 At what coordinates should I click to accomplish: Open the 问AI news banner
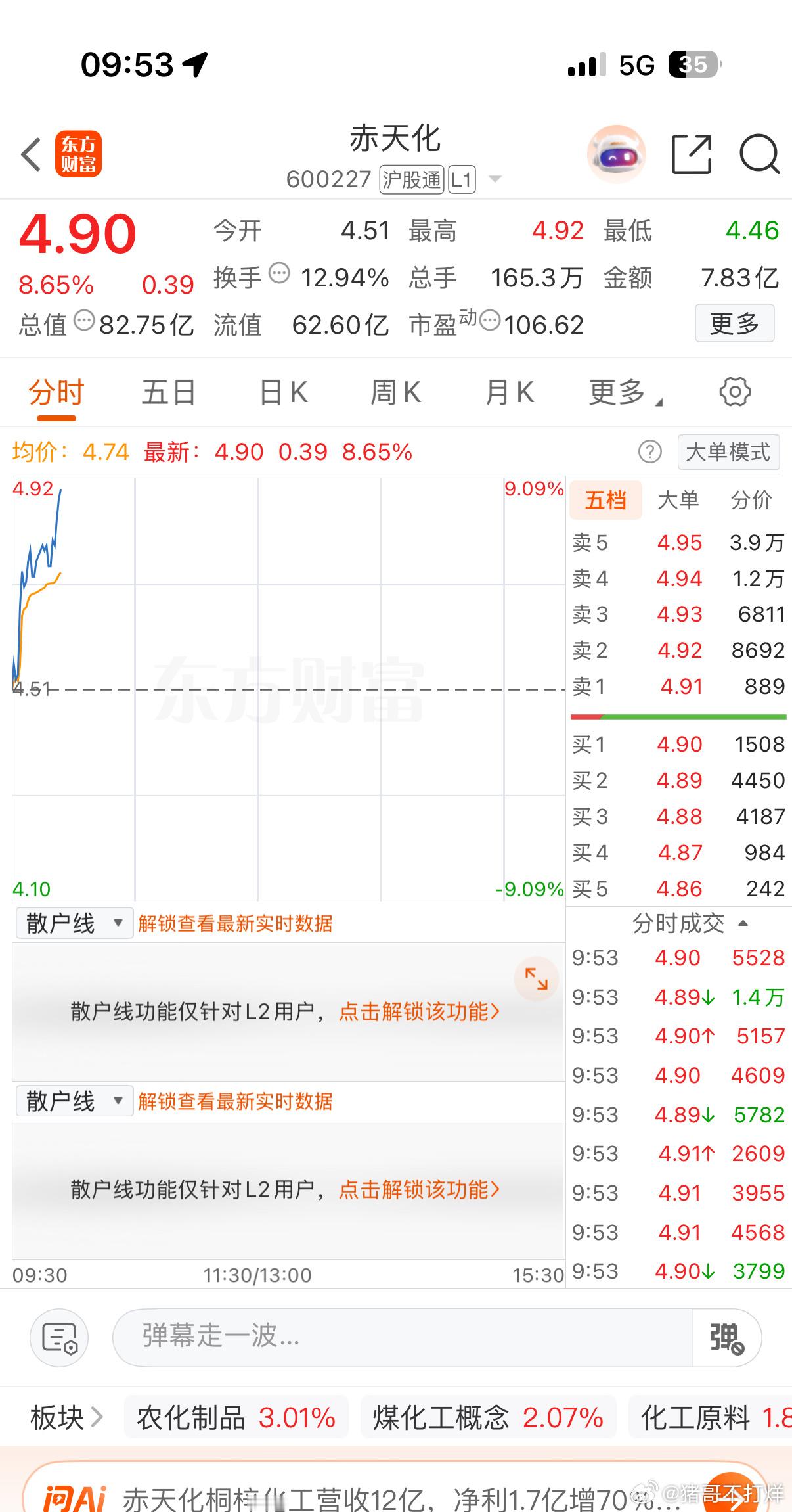[x=396, y=1488]
